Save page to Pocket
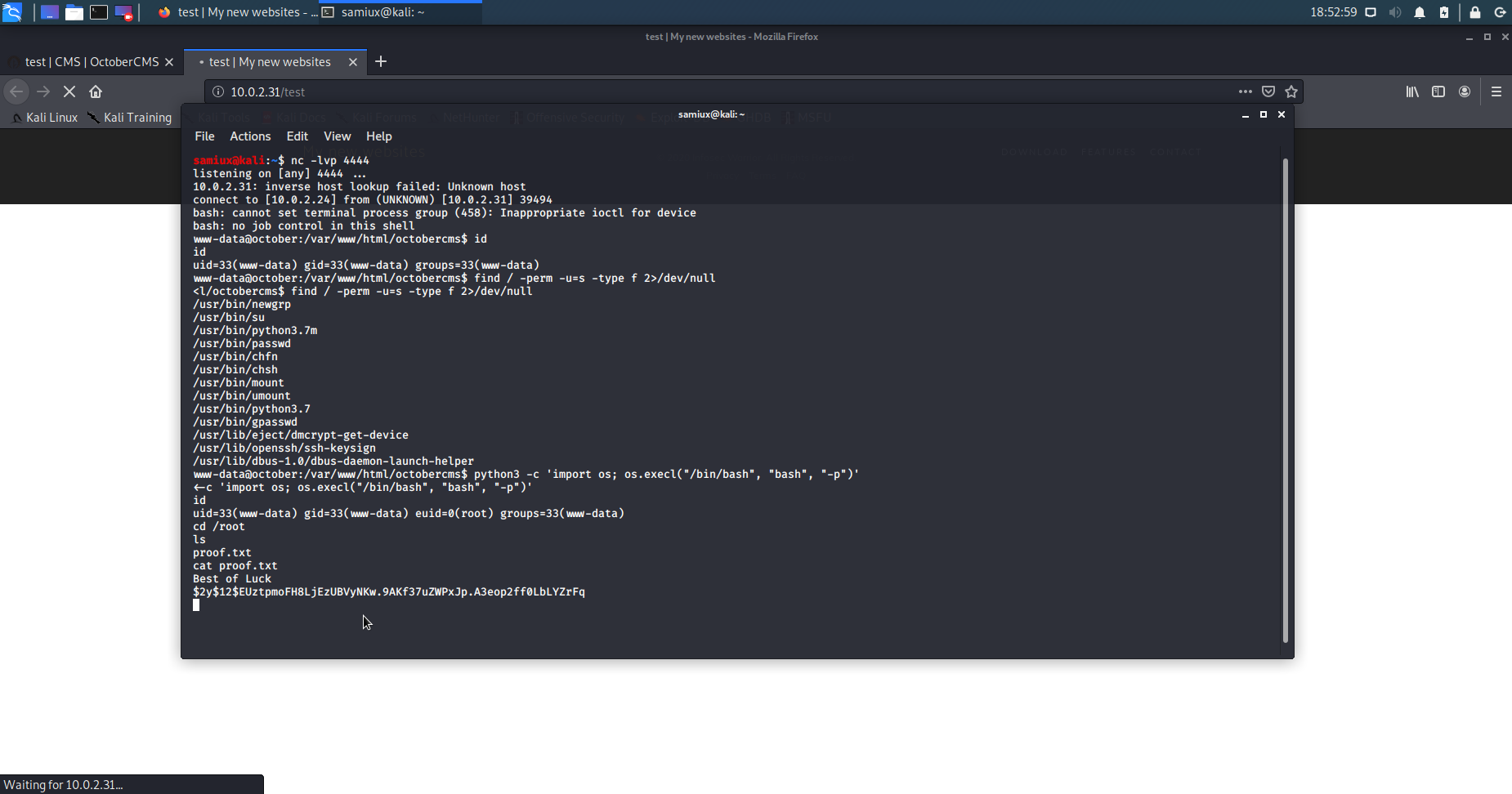The image size is (1512, 794). [x=1268, y=91]
